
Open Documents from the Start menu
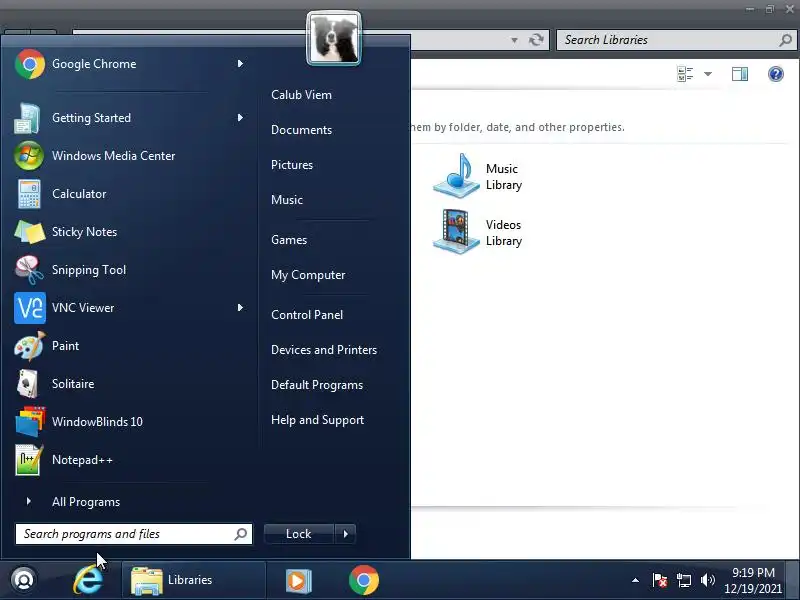(301, 130)
